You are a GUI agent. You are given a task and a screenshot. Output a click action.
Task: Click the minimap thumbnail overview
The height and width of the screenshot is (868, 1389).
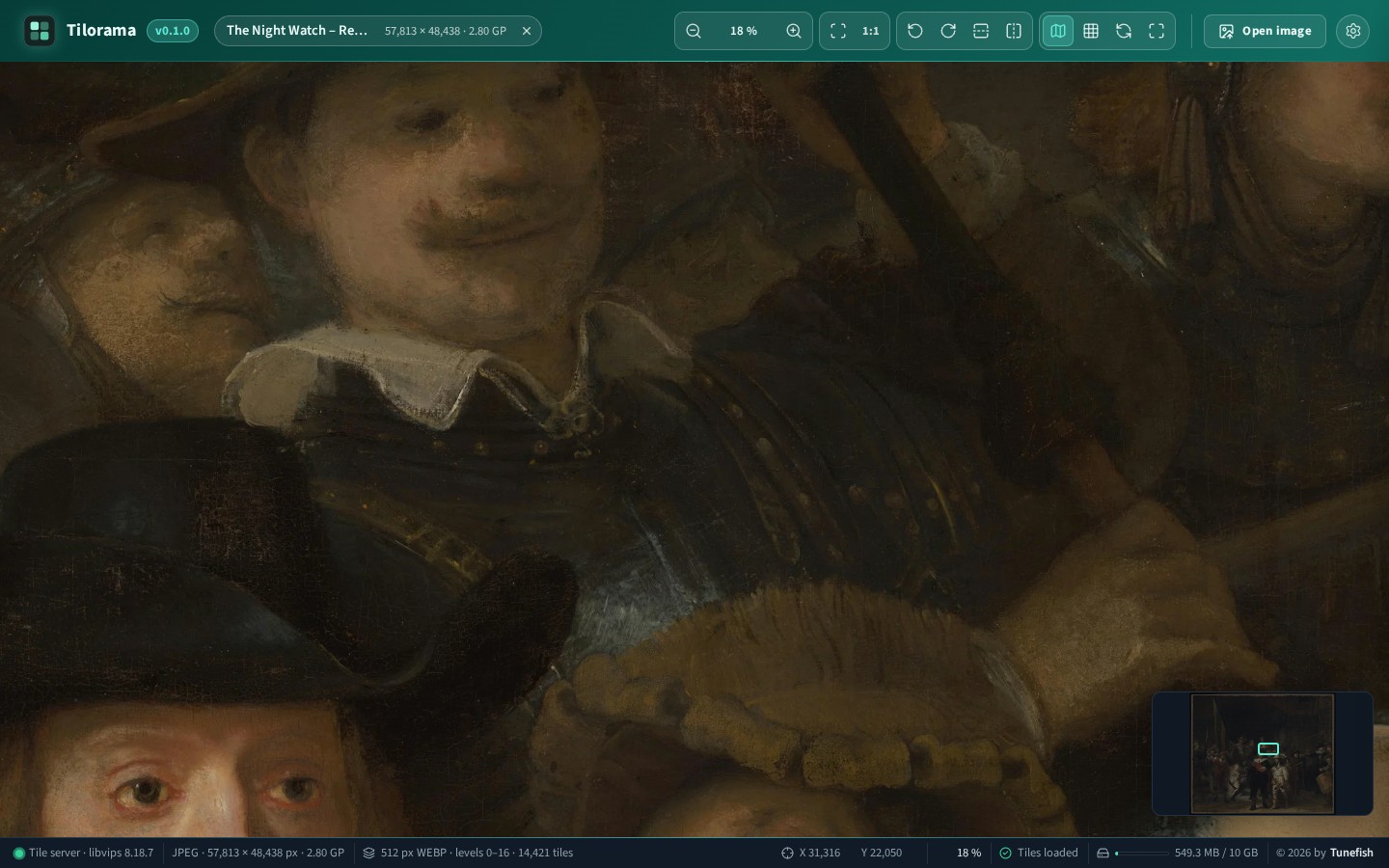click(x=1262, y=753)
